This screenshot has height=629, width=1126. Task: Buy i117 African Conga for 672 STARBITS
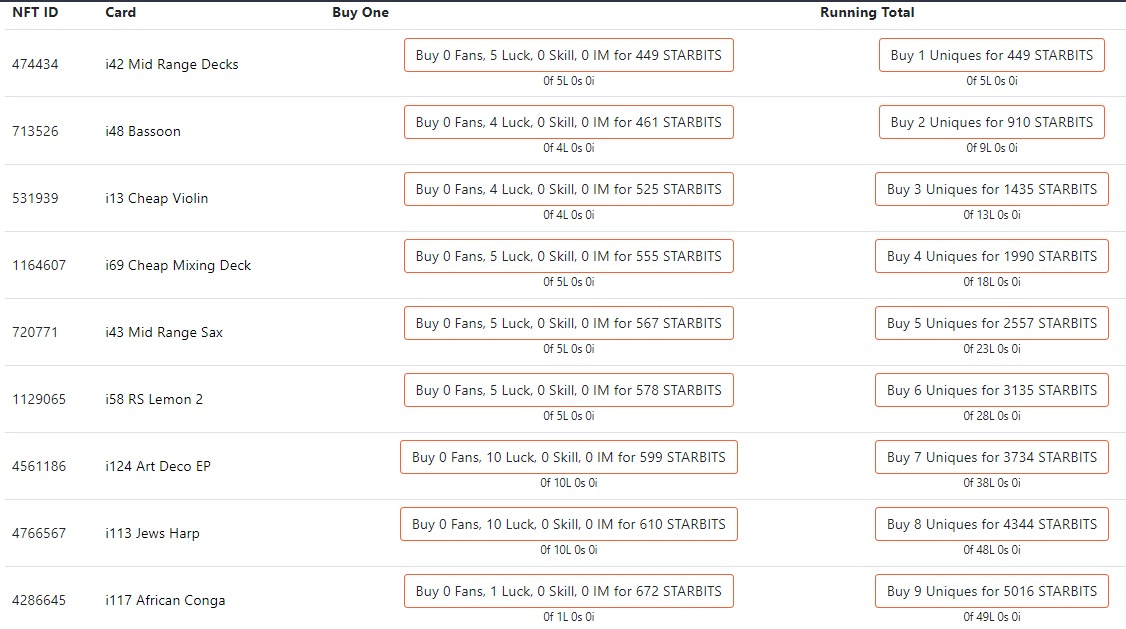569,591
